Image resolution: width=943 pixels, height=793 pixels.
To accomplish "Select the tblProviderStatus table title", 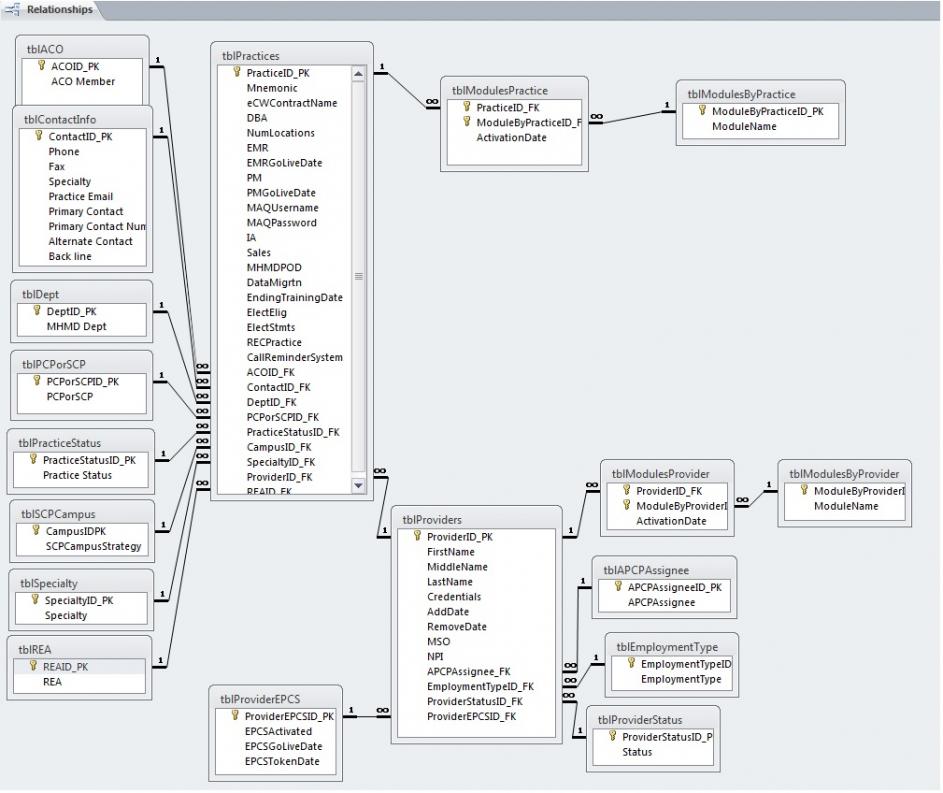I will click(x=640, y=720).
